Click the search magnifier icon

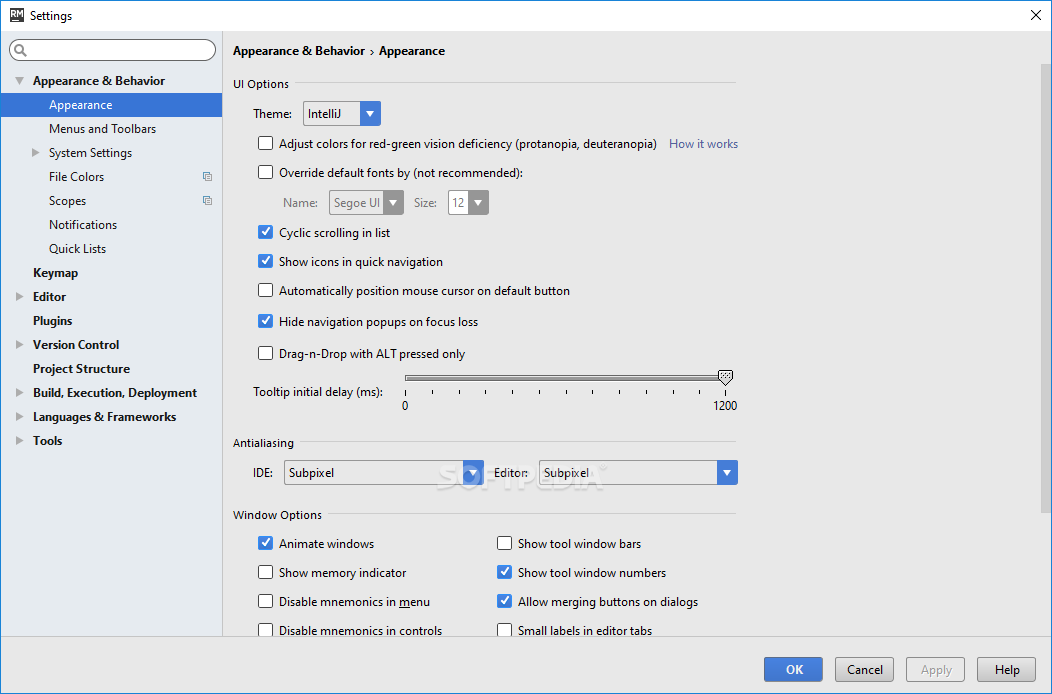click(x=21, y=50)
